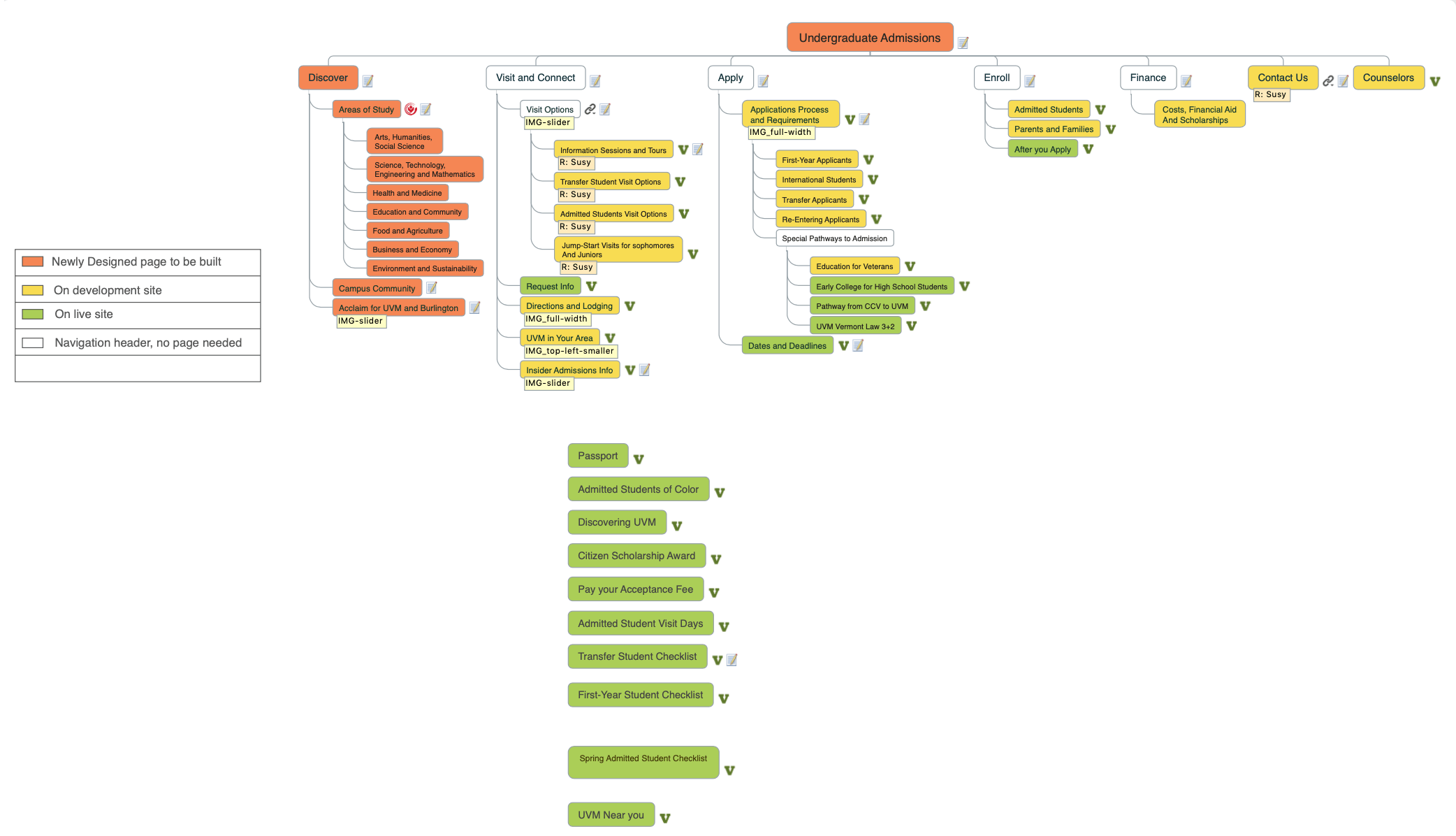
Task: Click the V icon beside Admitted Students node
Action: tap(1100, 110)
